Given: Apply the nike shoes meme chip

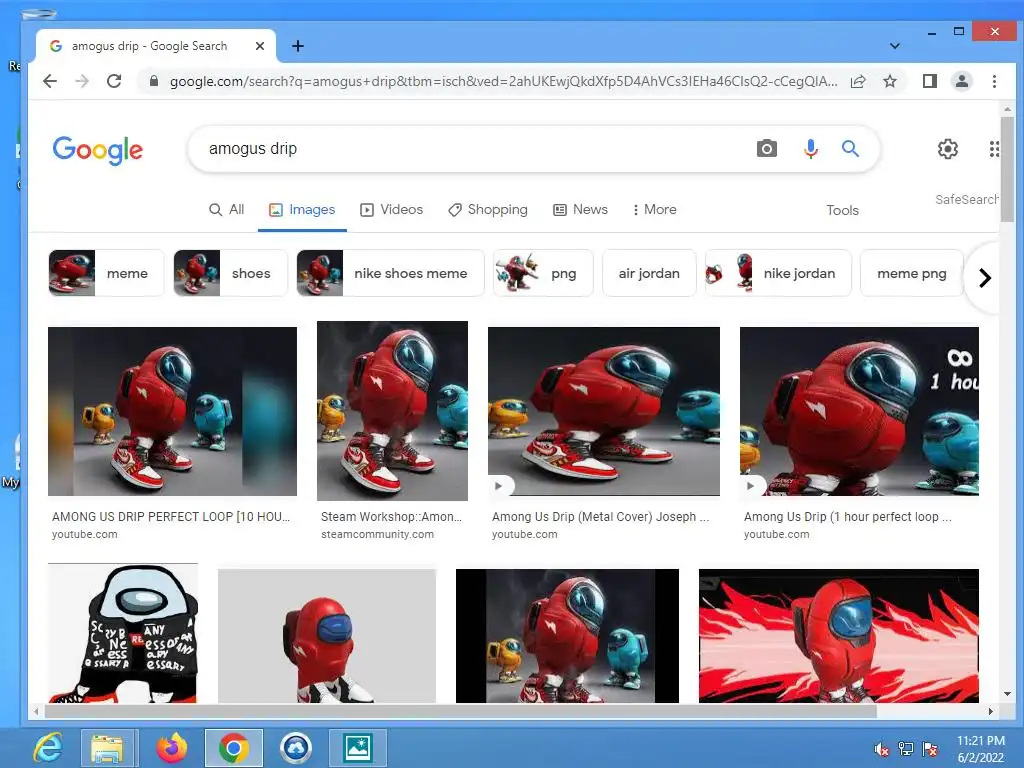Looking at the screenshot, I should (x=391, y=273).
